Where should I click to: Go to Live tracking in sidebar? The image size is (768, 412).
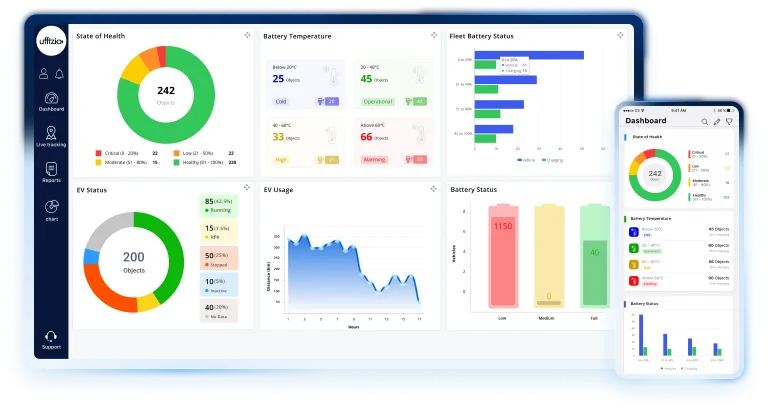[x=51, y=134]
